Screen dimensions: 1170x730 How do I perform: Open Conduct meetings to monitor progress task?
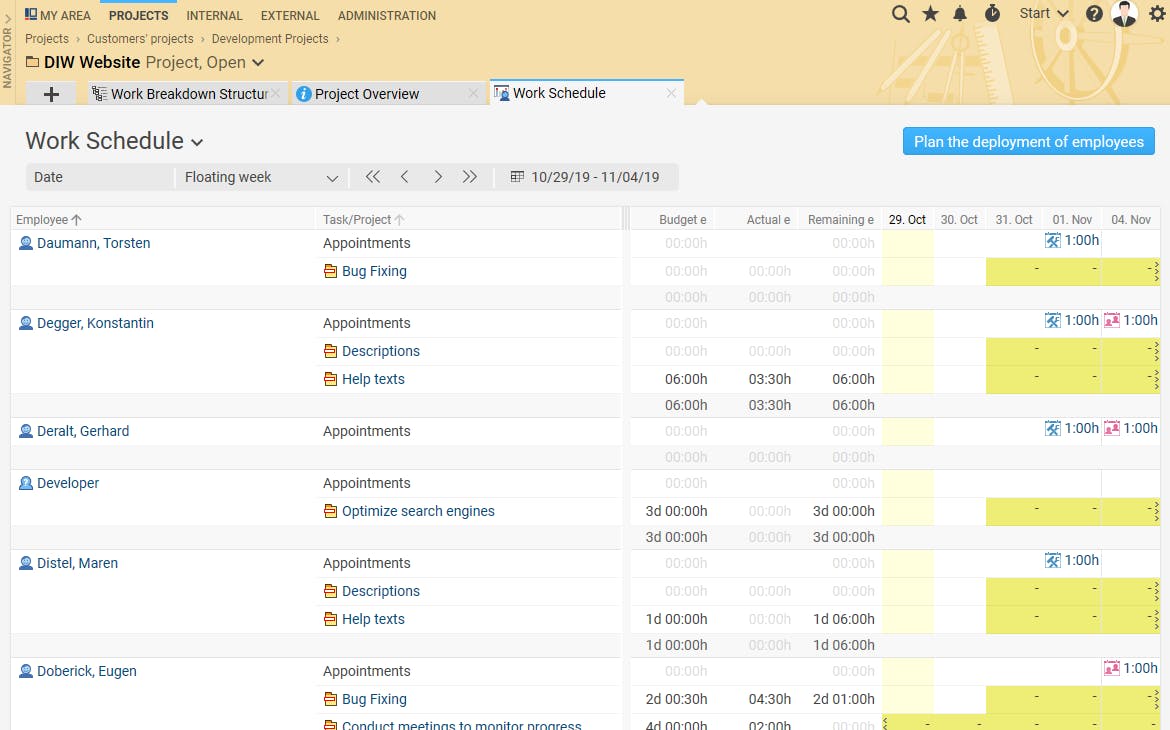(461, 725)
